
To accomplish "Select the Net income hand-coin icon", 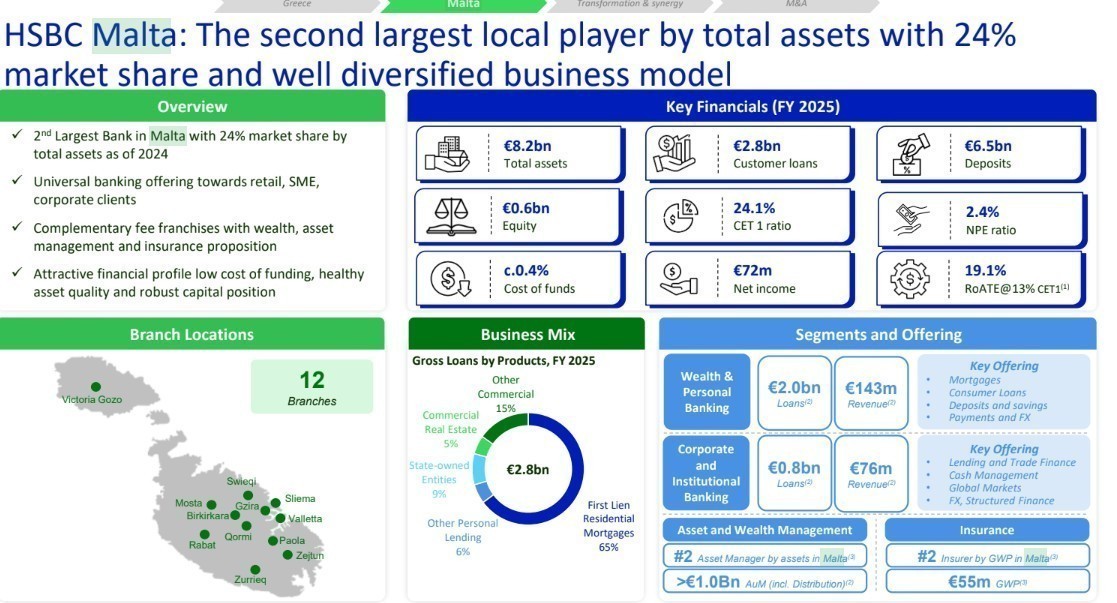I will point(676,279).
